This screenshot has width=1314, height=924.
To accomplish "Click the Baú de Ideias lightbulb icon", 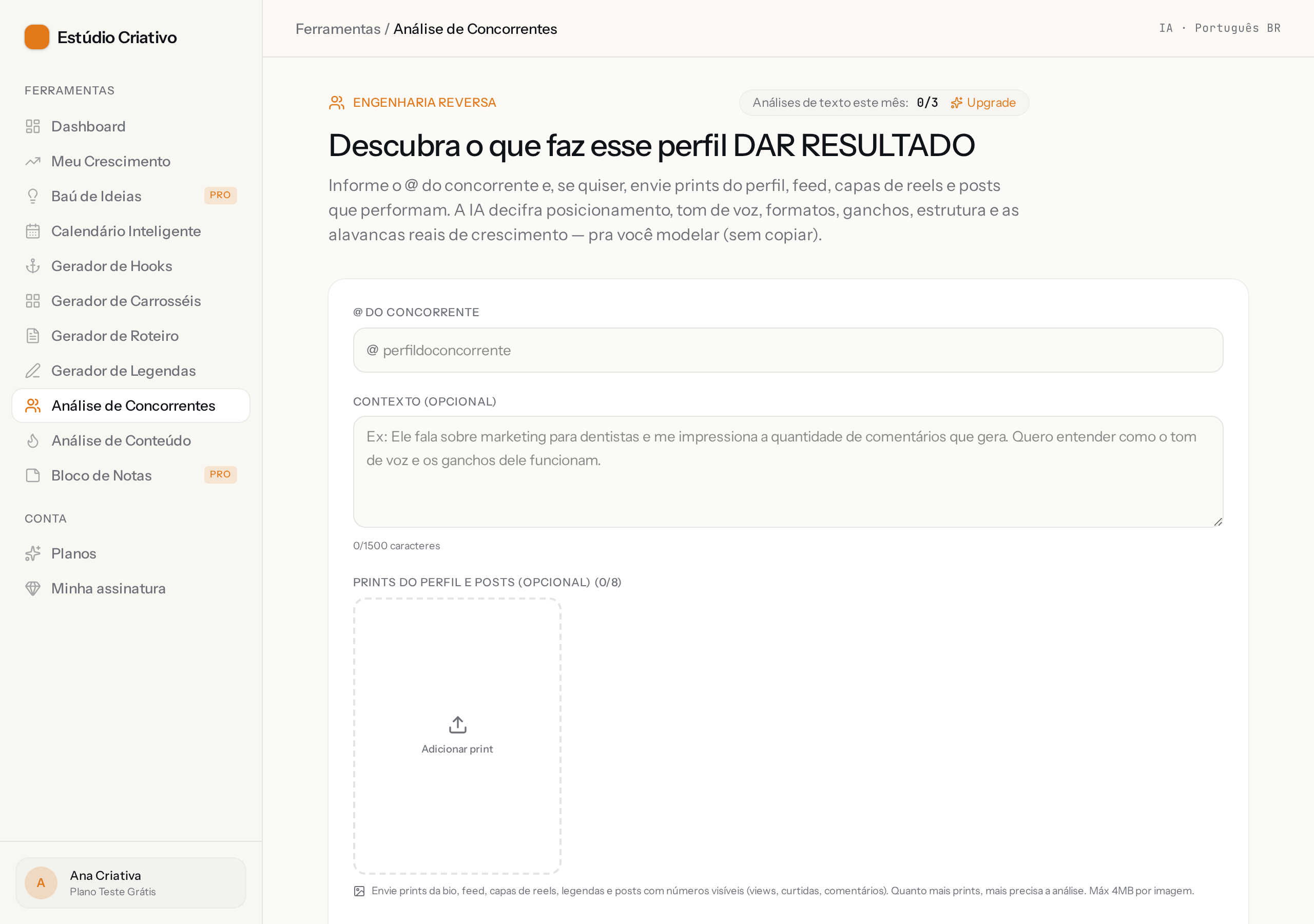I will coord(33,197).
